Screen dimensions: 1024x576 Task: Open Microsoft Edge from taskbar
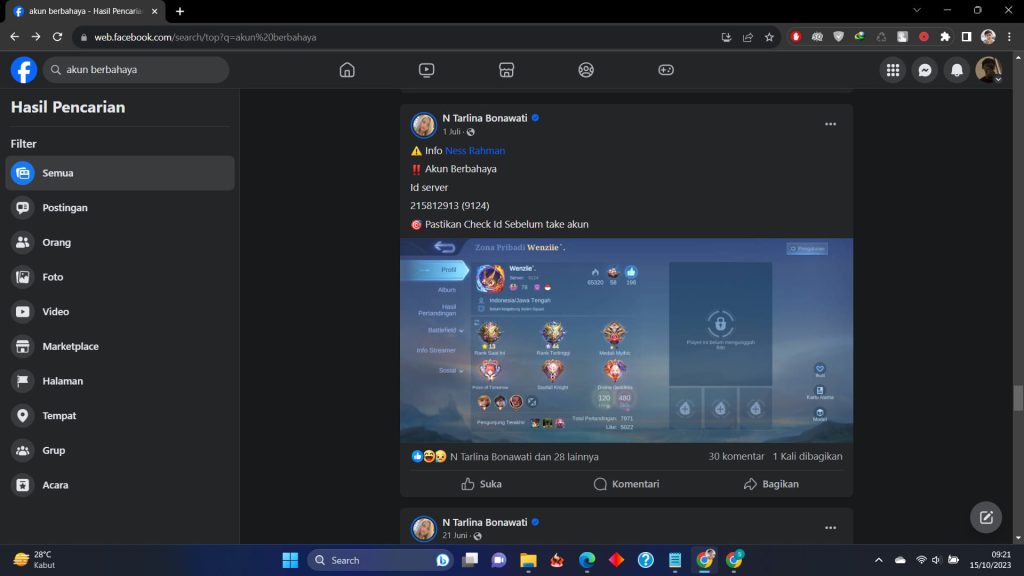[587, 560]
